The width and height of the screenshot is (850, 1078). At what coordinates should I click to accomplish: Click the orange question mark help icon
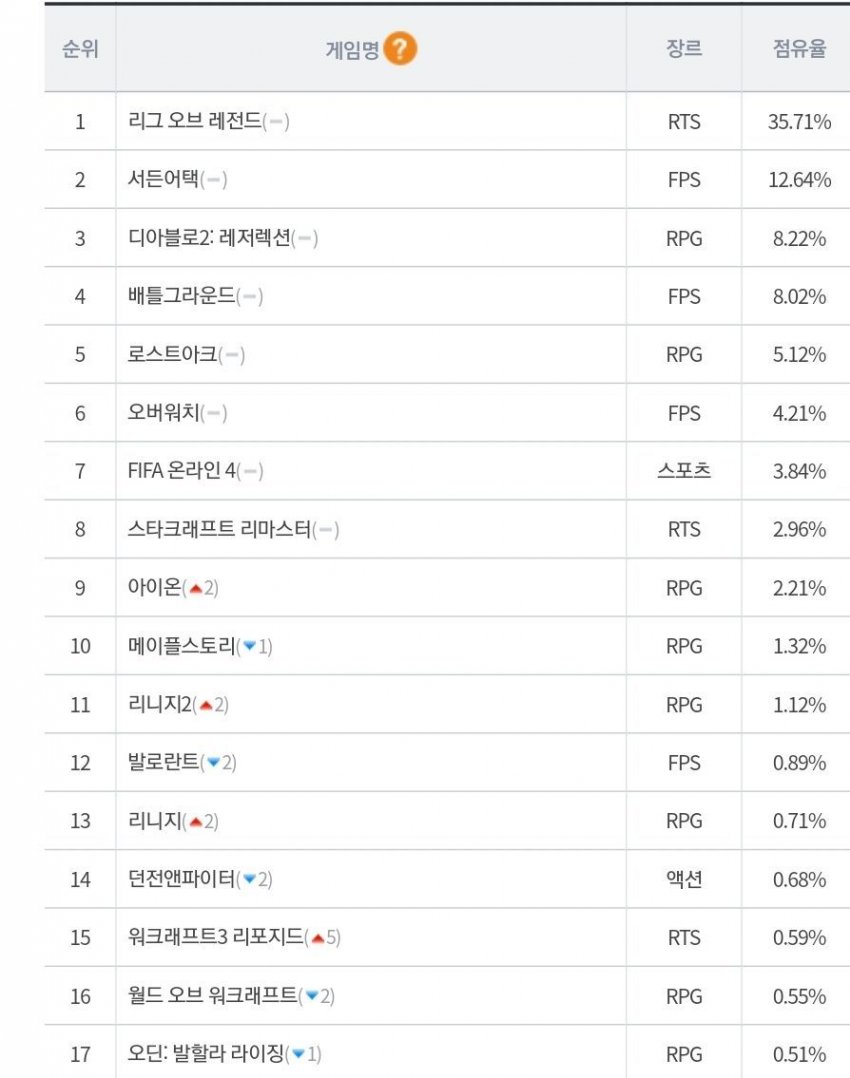(400, 49)
